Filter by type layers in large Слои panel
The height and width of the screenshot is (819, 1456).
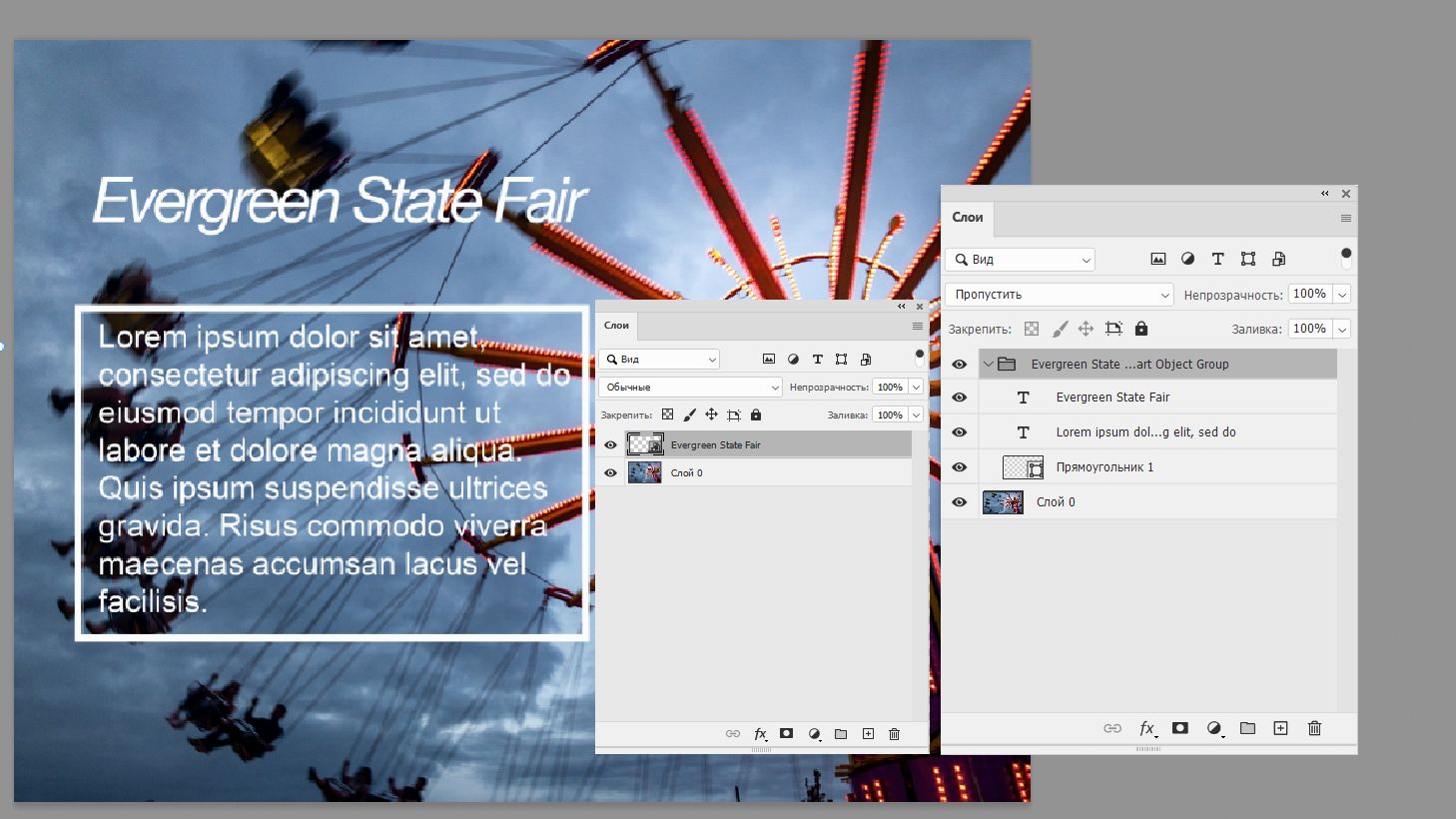tap(1217, 259)
